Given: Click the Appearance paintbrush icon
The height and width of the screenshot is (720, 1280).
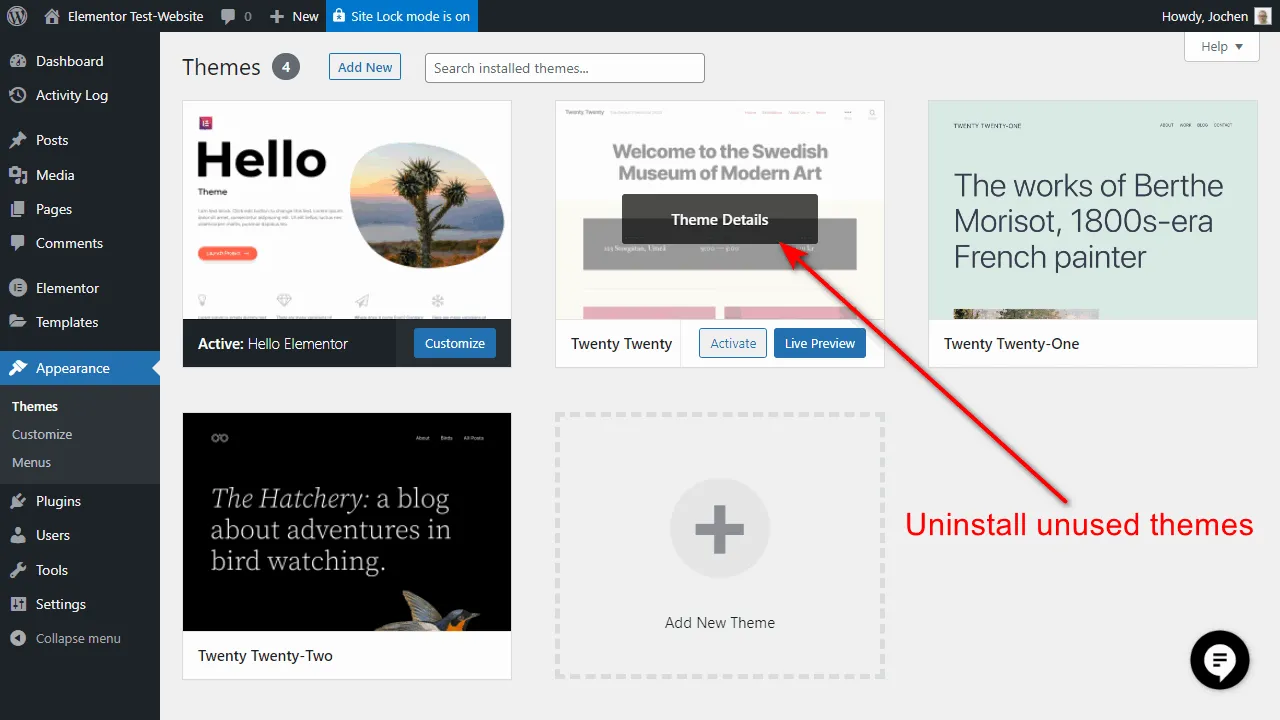Looking at the screenshot, I should pyautogui.click(x=18, y=368).
